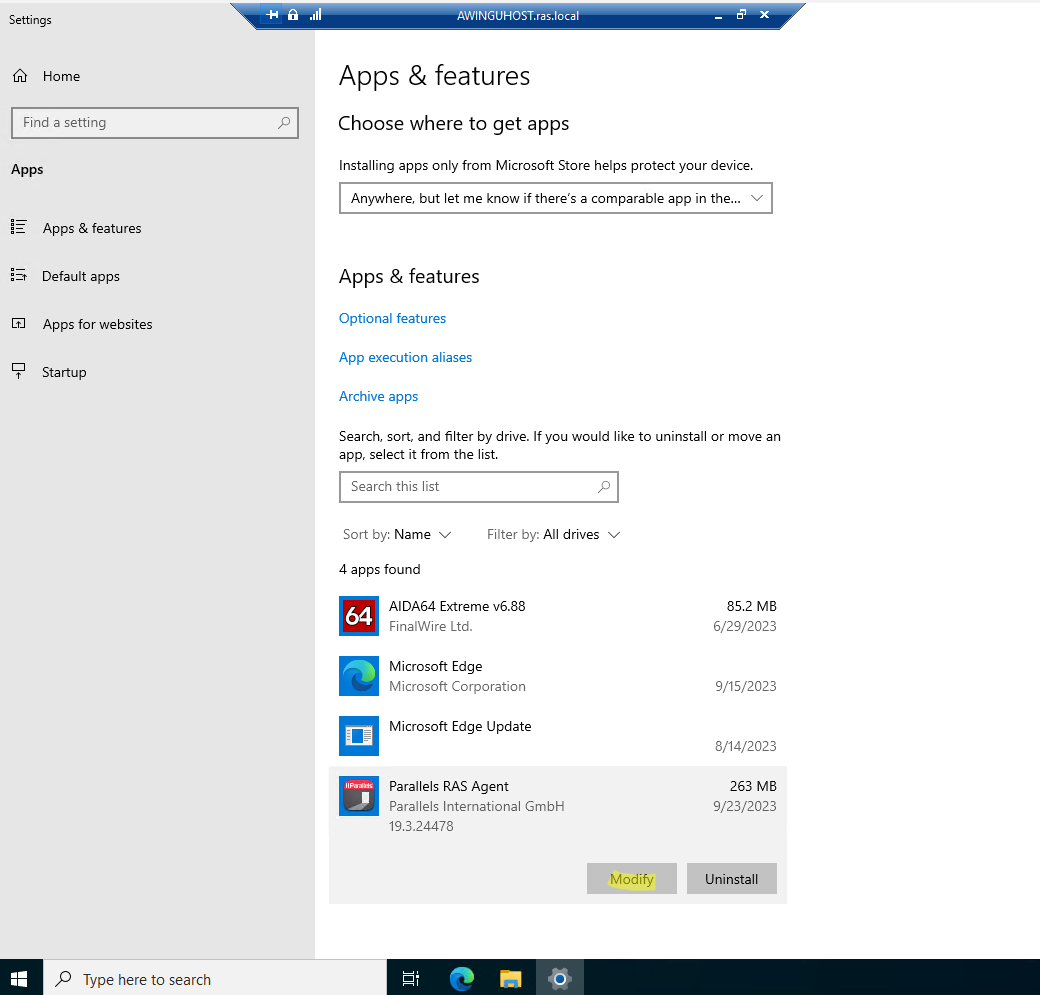1040x995 pixels.
Task: Open File Explorer from taskbar
Action: tap(511, 978)
